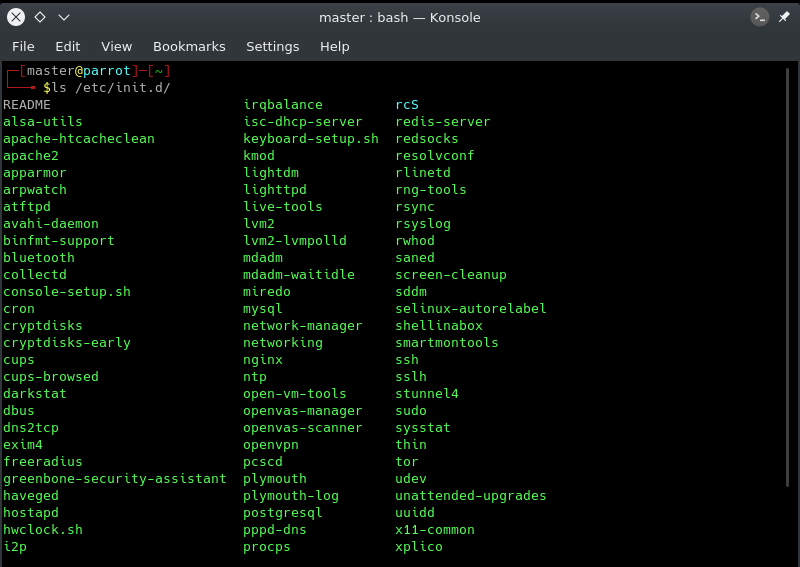Click the README entry

click(x=27, y=105)
